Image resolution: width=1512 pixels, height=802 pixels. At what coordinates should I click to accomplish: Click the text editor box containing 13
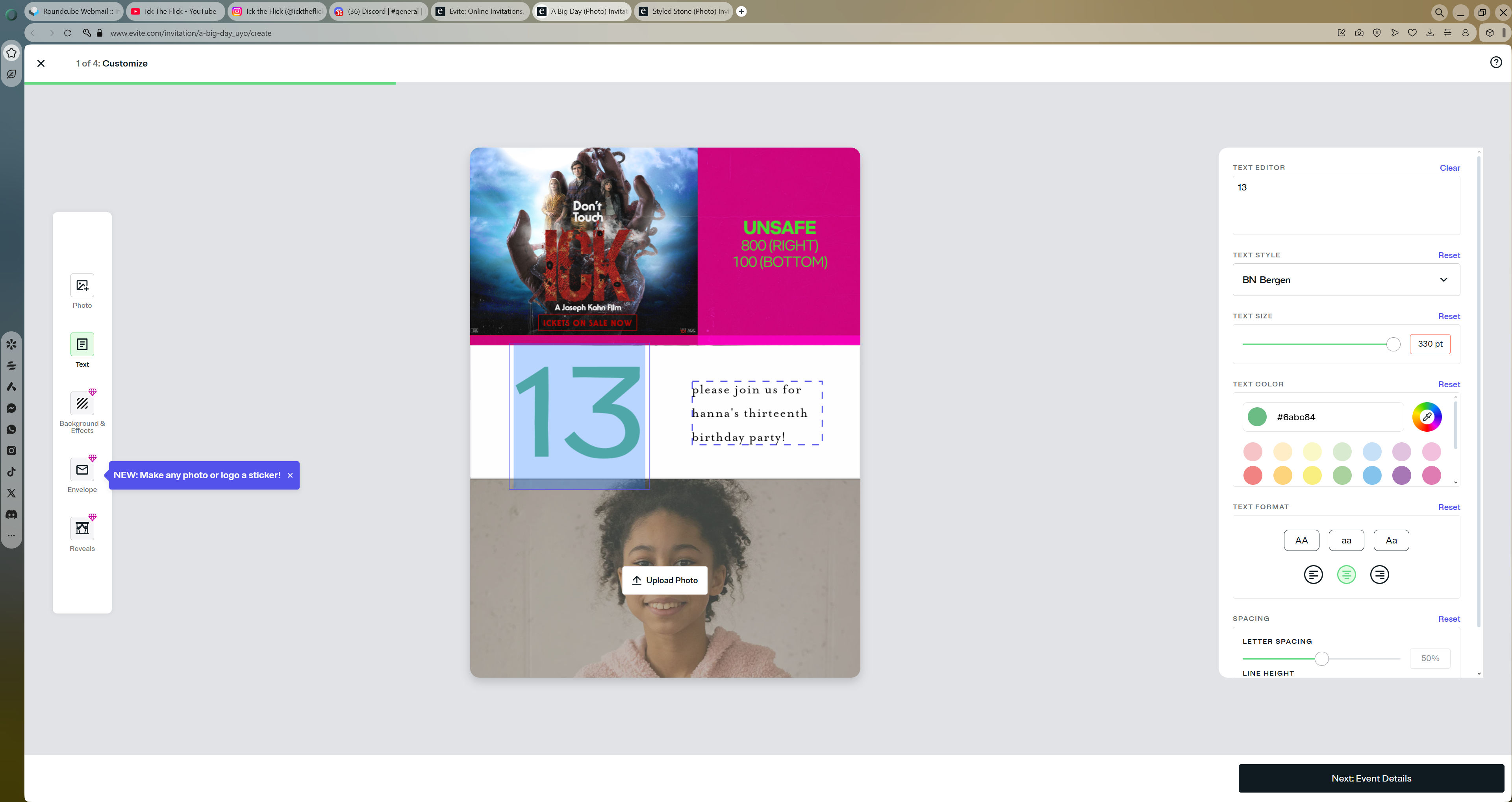coord(1346,205)
